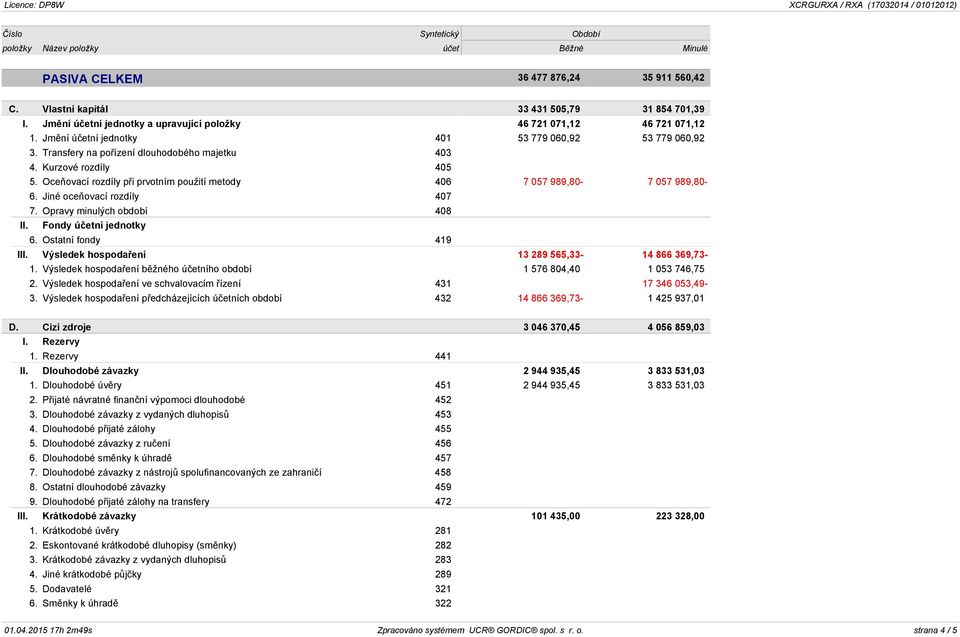Select the value 1 576 804,40
The image size is (960, 637).
click(552, 269)
